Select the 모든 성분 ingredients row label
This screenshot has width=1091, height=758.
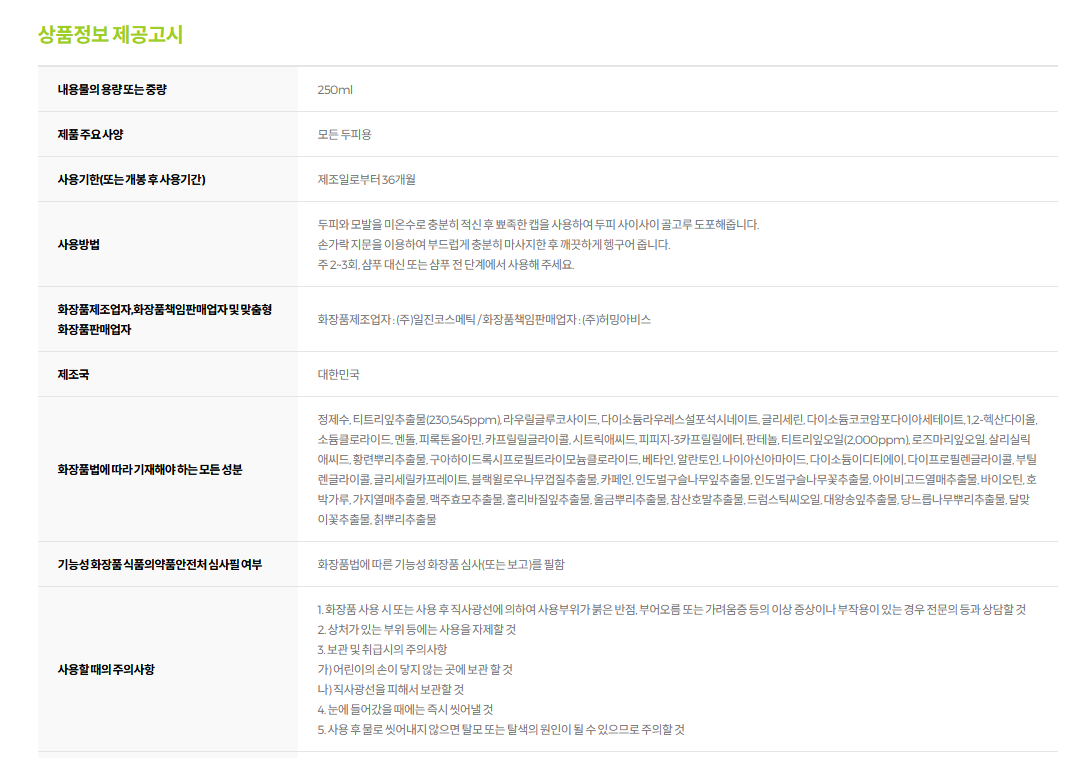(x=150, y=469)
